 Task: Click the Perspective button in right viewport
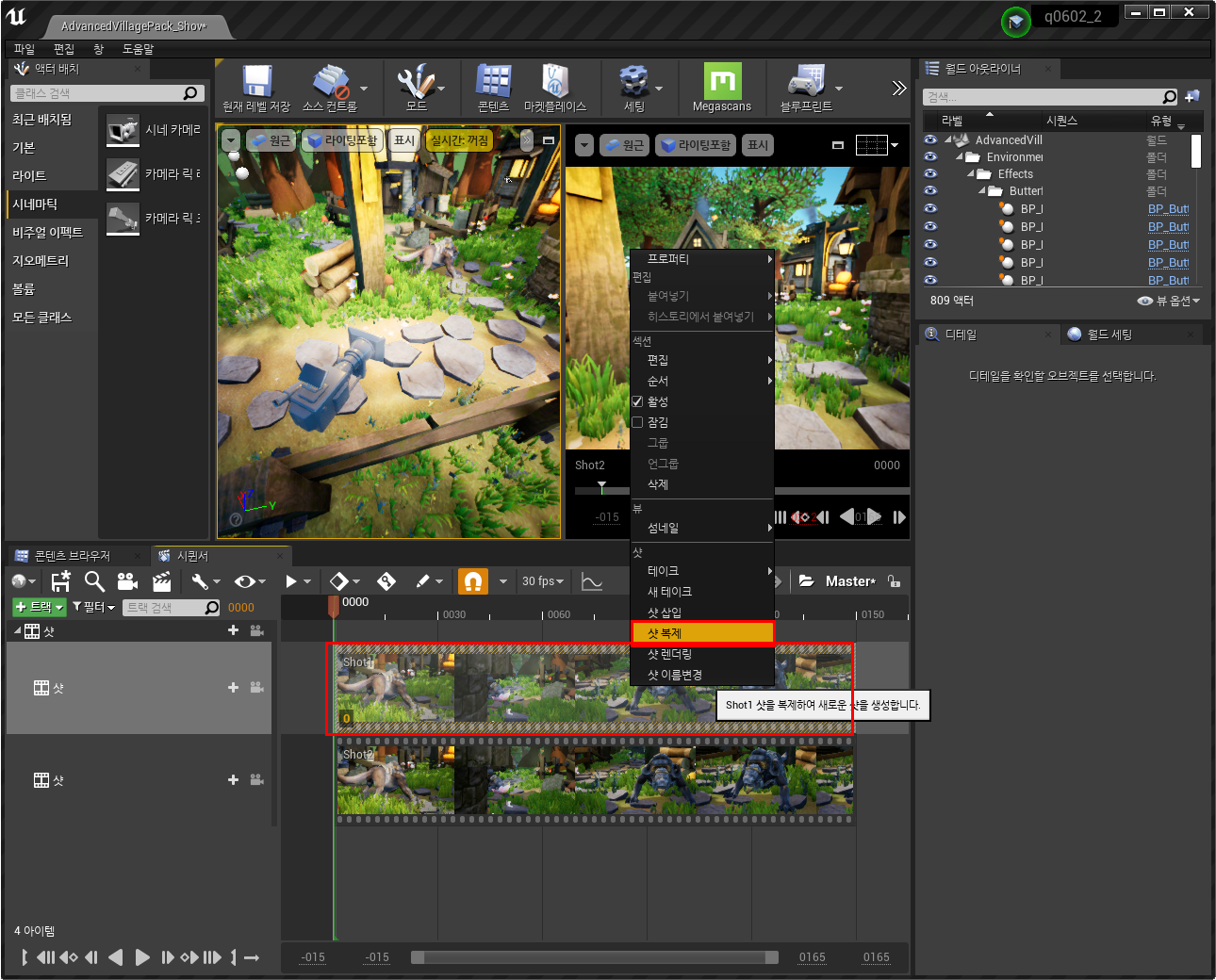point(623,145)
